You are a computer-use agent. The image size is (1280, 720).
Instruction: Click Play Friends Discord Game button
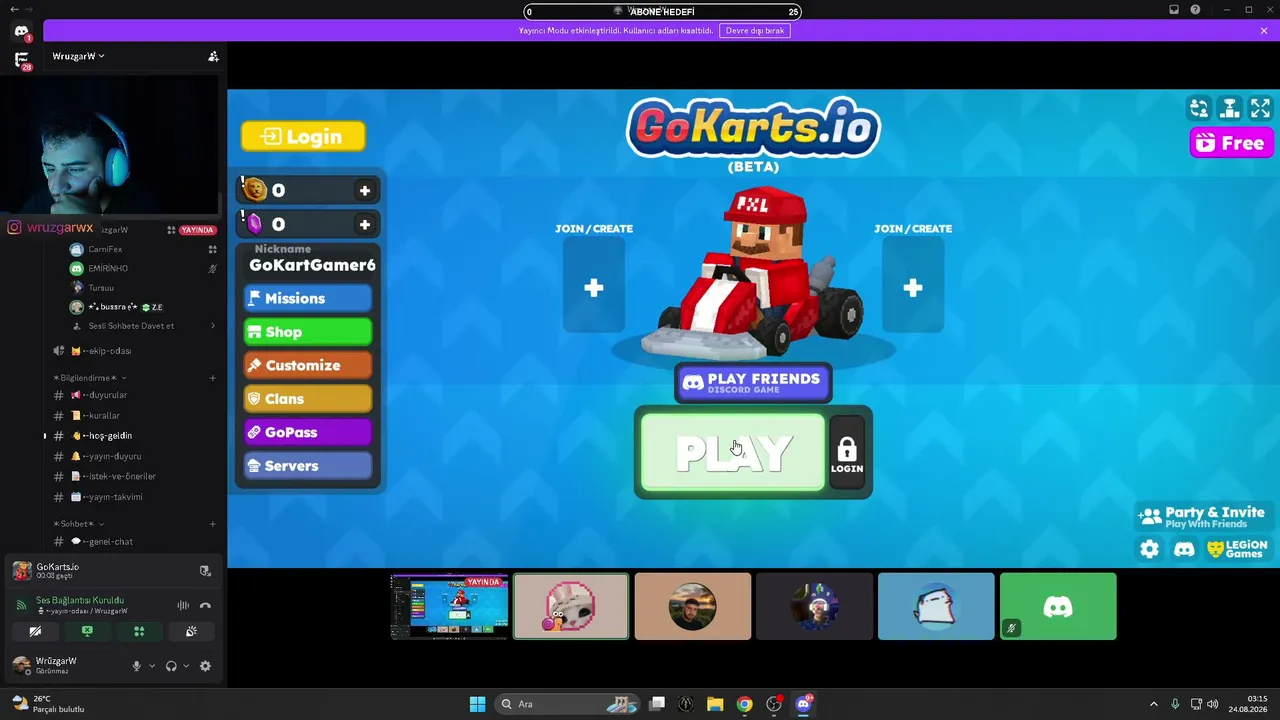[753, 382]
